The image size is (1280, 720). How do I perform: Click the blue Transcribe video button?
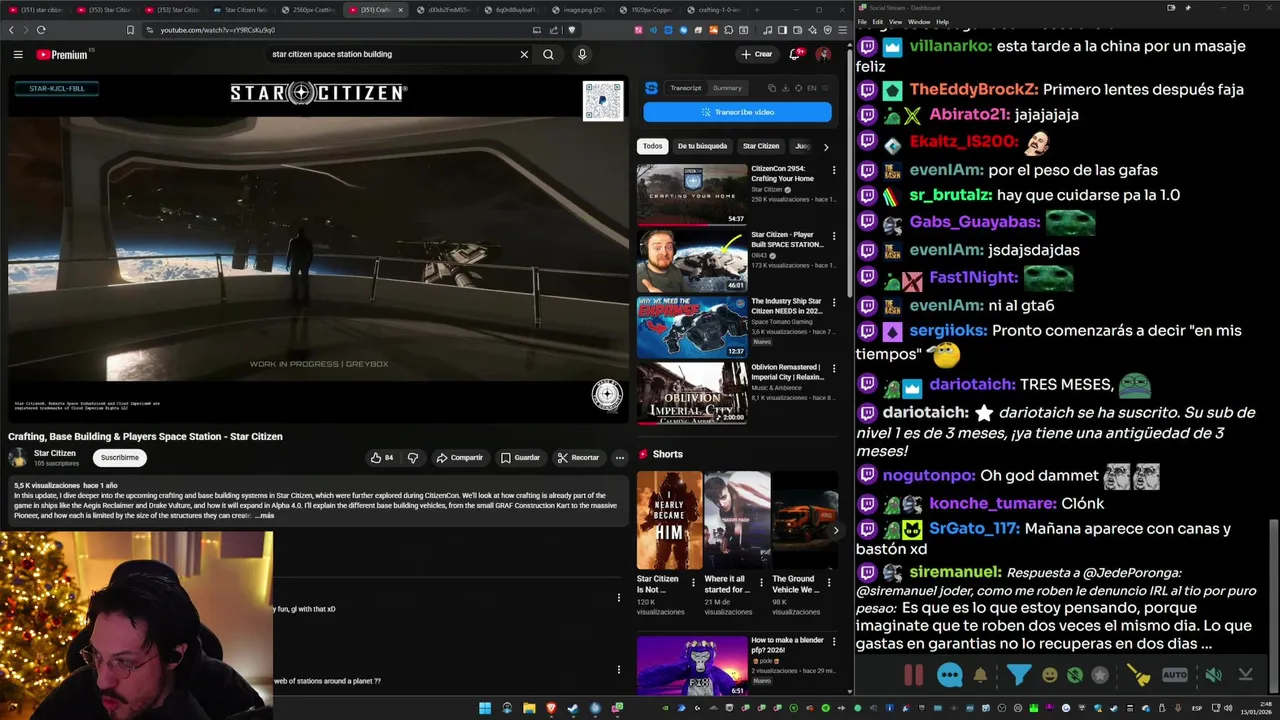coord(737,112)
